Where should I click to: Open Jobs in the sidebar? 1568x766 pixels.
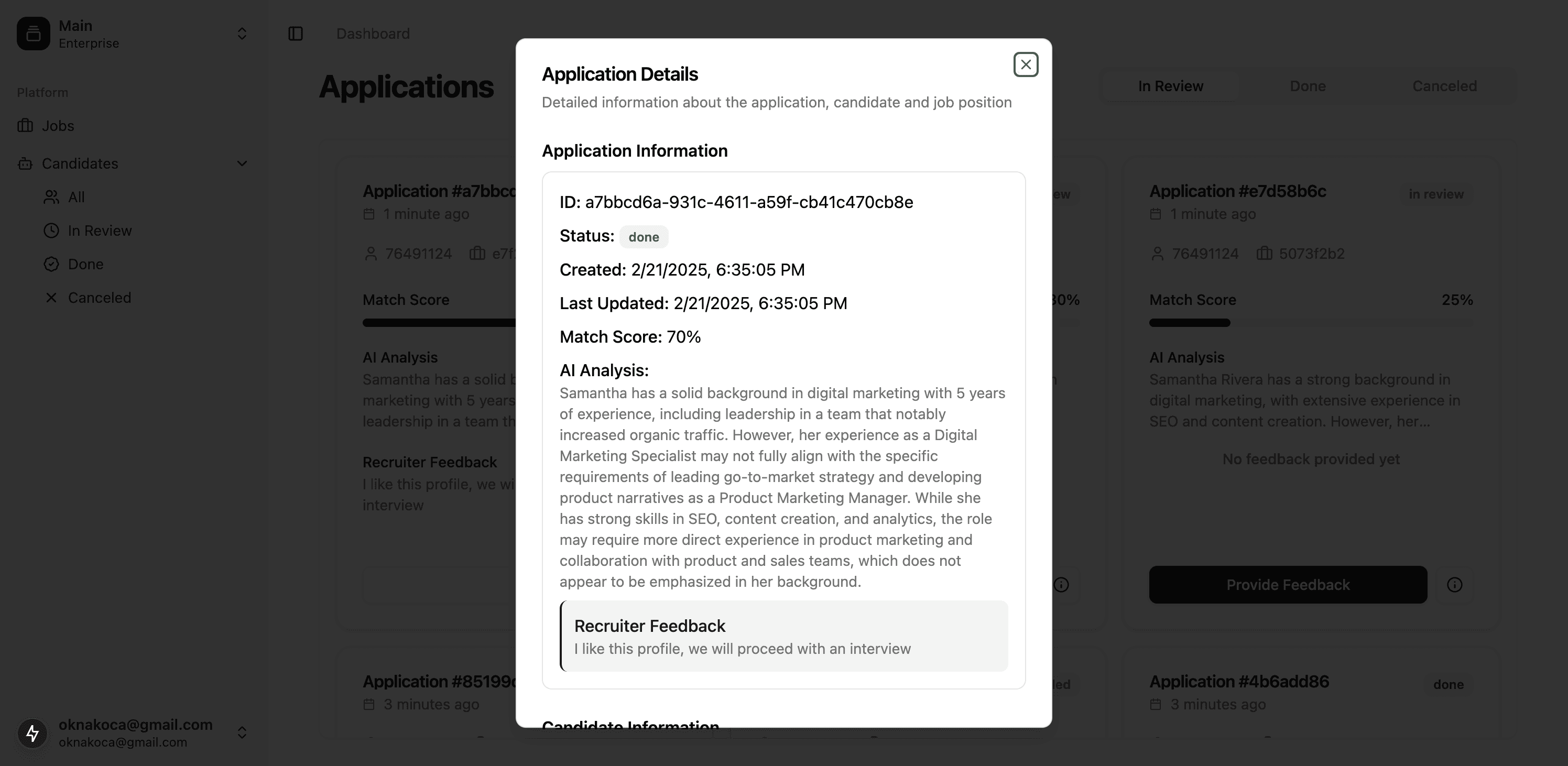[x=134, y=126]
